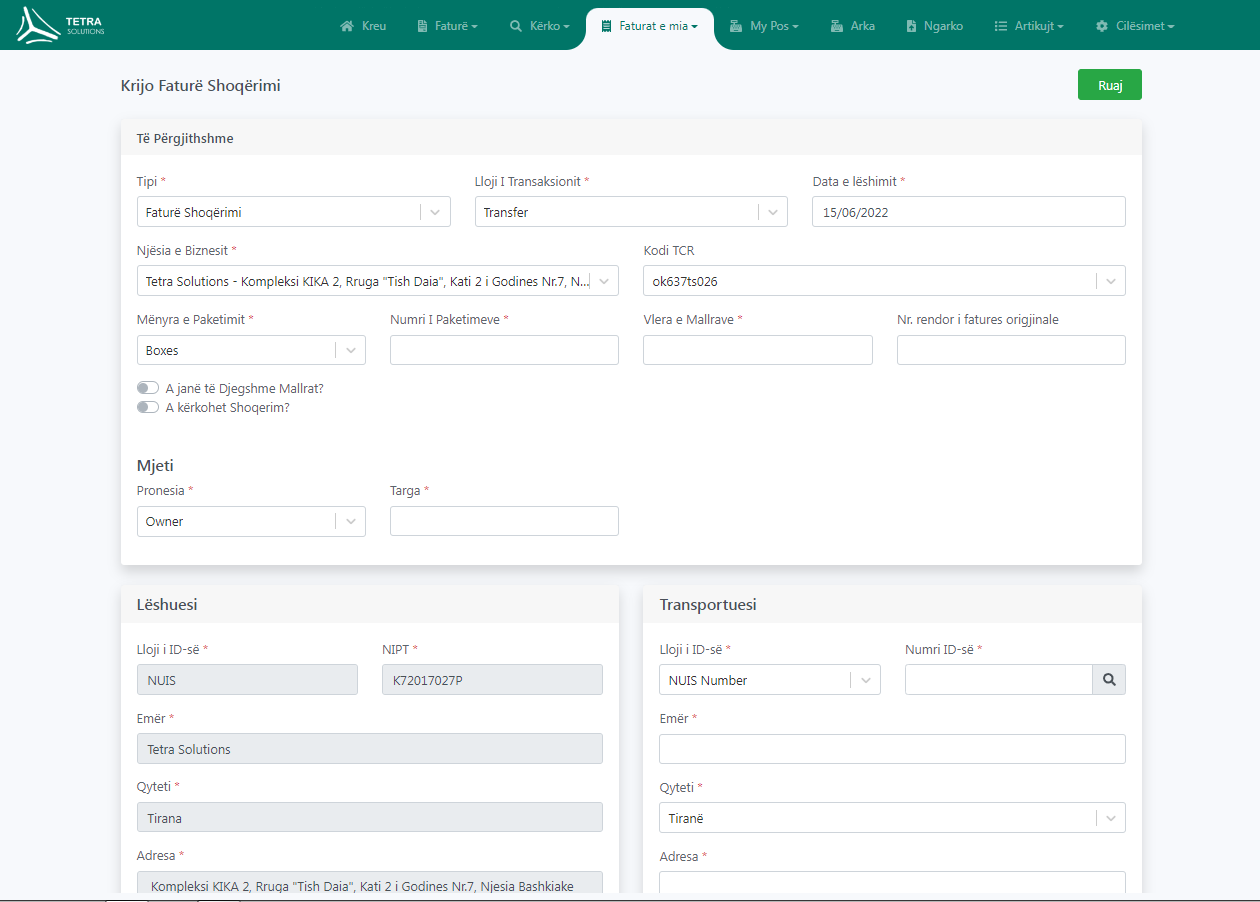Click the register icon beside My Pos
Viewport: 1260px width, 902px height.
coord(735,26)
